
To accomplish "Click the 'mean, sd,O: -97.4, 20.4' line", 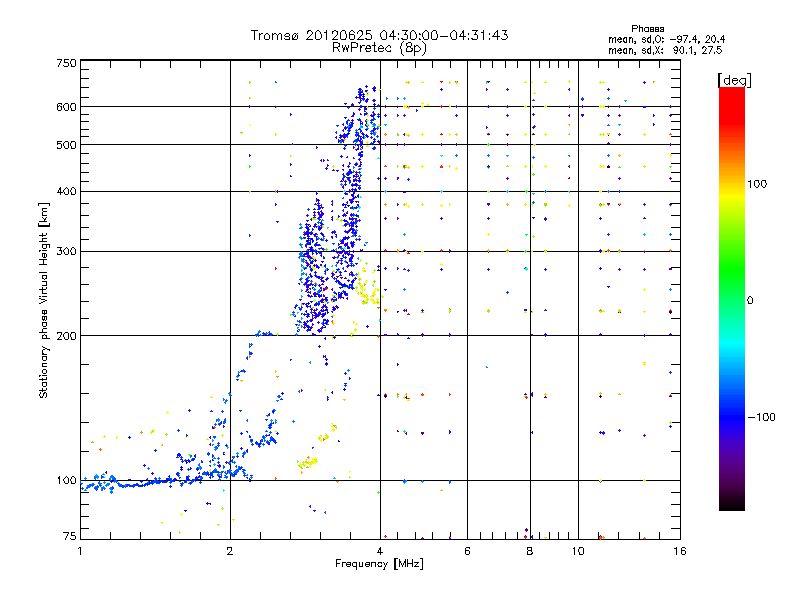I will coord(666,39).
